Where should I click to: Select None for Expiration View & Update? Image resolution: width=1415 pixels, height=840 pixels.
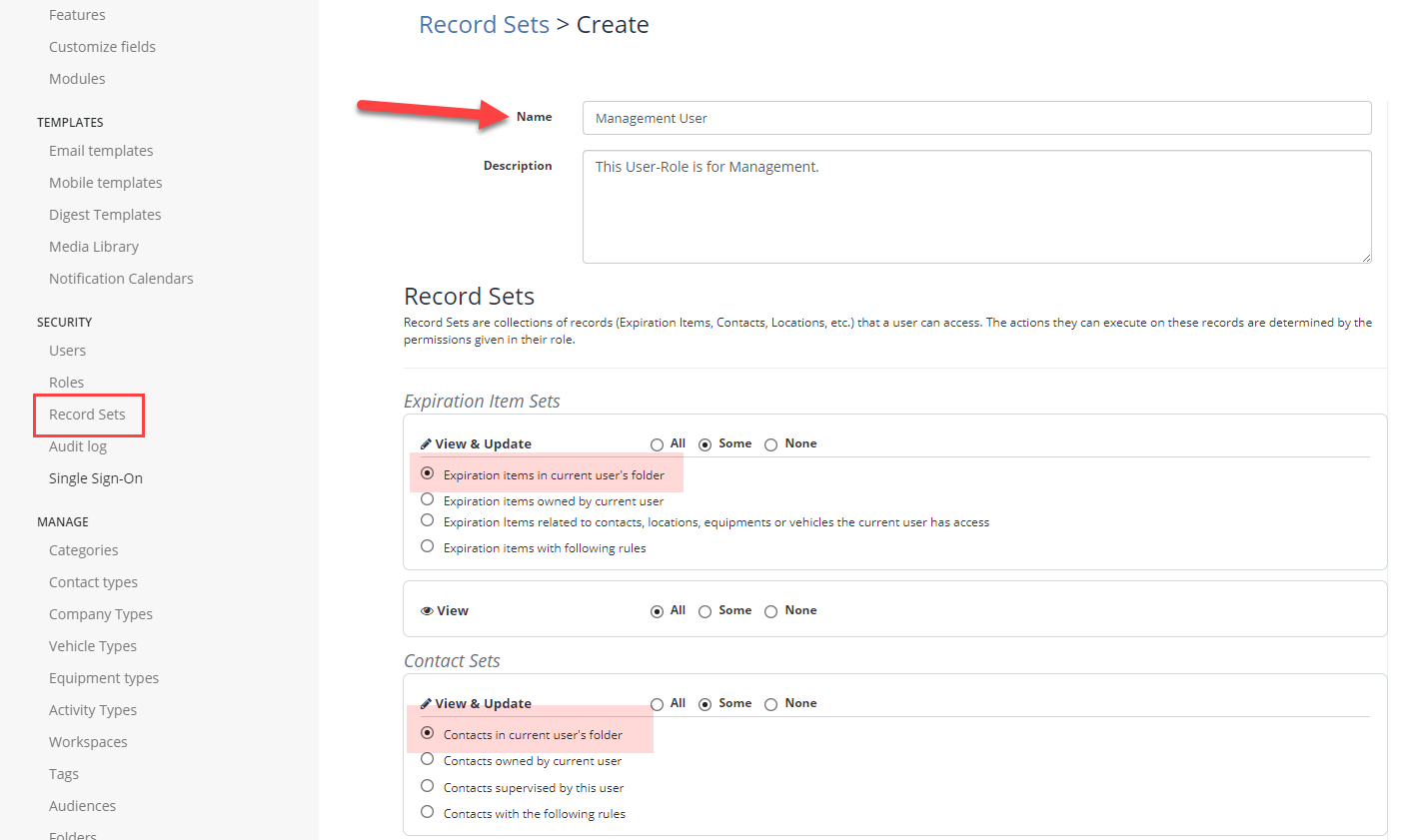coord(770,444)
